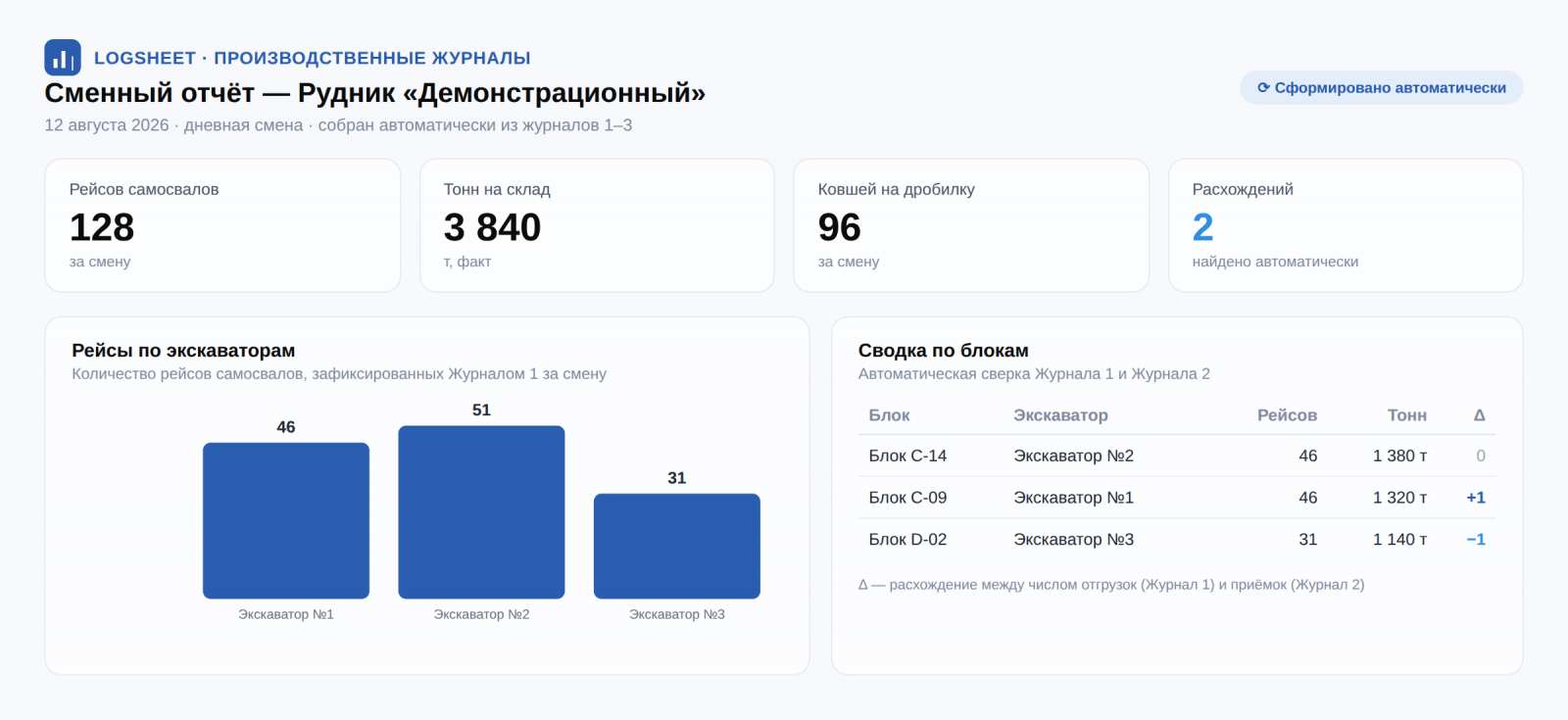The width and height of the screenshot is (1568, 720).
Task: Click the Δ column header
Action: coord(1480,415)
